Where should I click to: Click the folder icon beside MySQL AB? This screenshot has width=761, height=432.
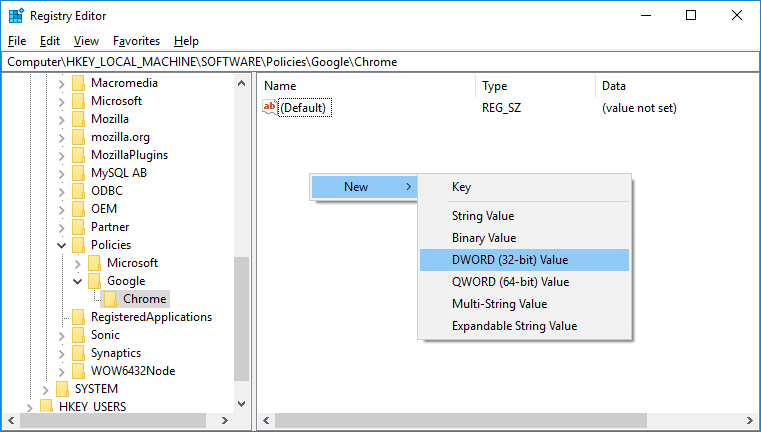pos(79,173)
